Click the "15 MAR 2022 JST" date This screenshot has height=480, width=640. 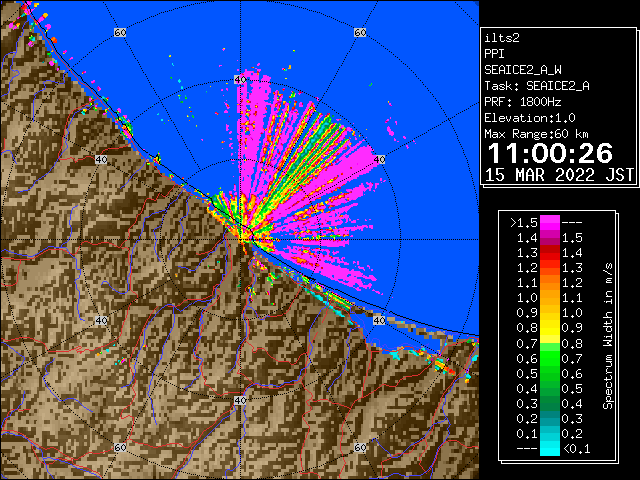tap(559, 175)
